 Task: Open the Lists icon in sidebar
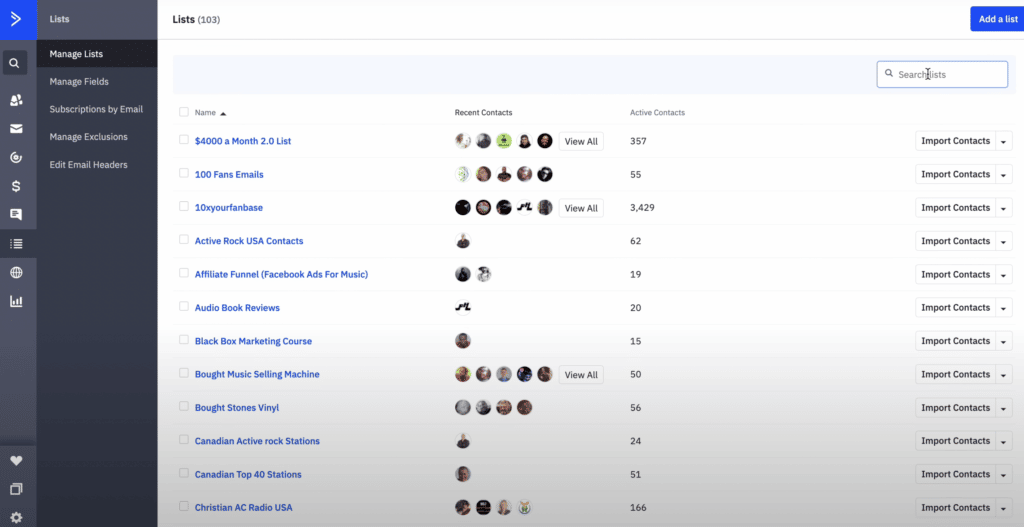point(16,243)
